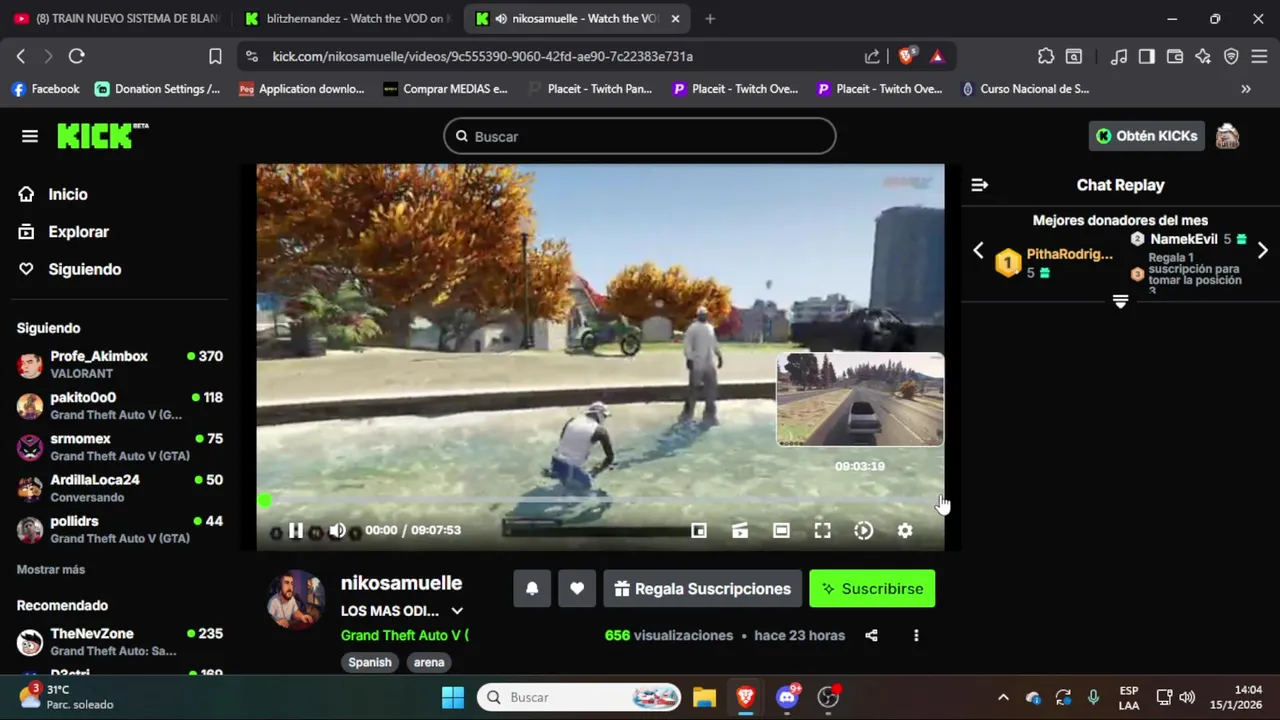
Task: Reload the current page
Action: pos(76,57)
